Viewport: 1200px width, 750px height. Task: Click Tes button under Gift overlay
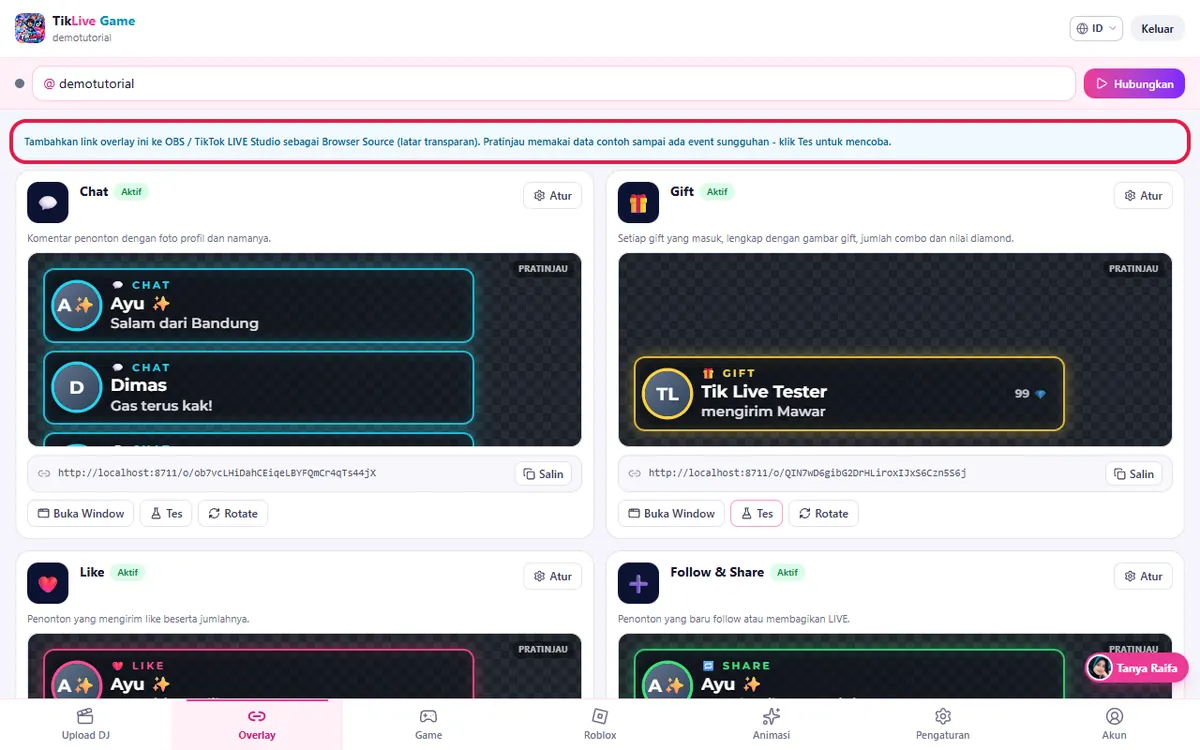756,514
